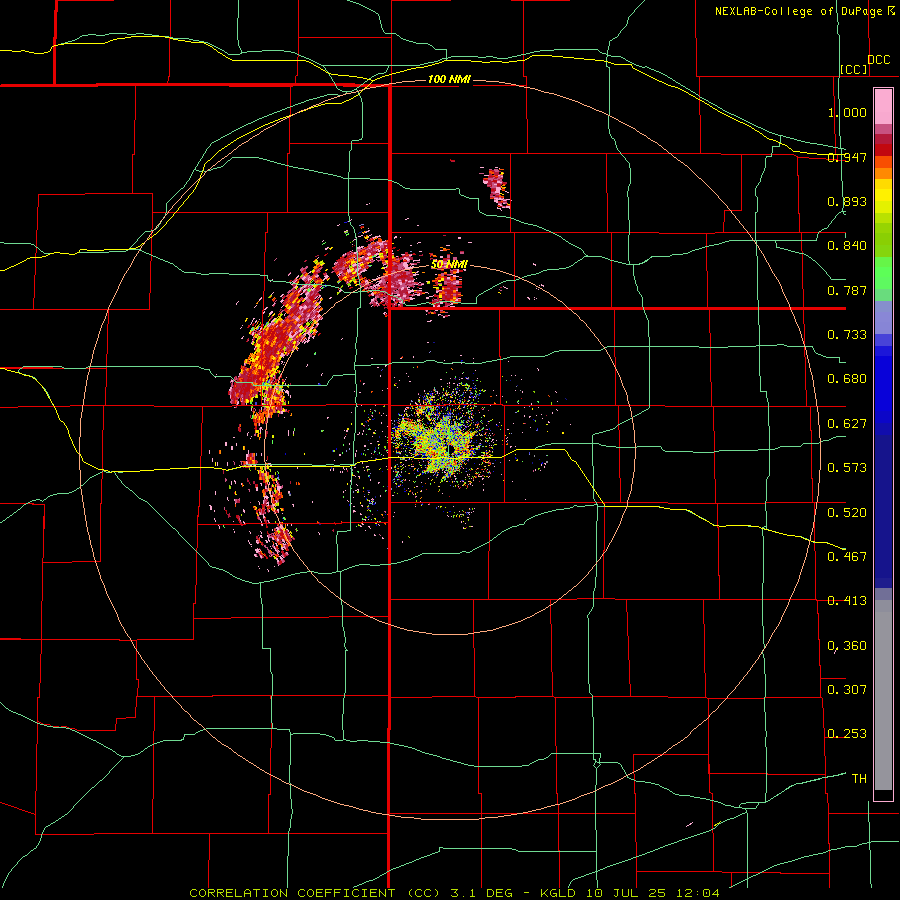This screenshot has width=900, height=900.
Task: Click the Correlation Coefficient KGLD caption
Action: (x=454, y=893)
